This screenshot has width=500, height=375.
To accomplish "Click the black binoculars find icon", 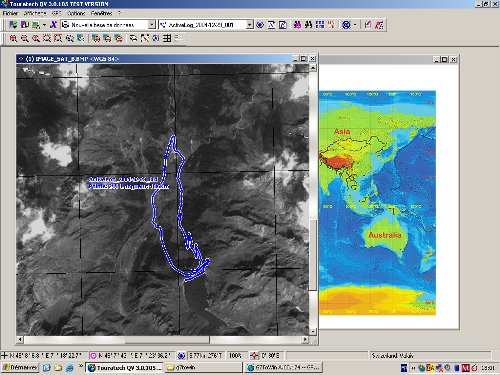I will click(308, 25).
